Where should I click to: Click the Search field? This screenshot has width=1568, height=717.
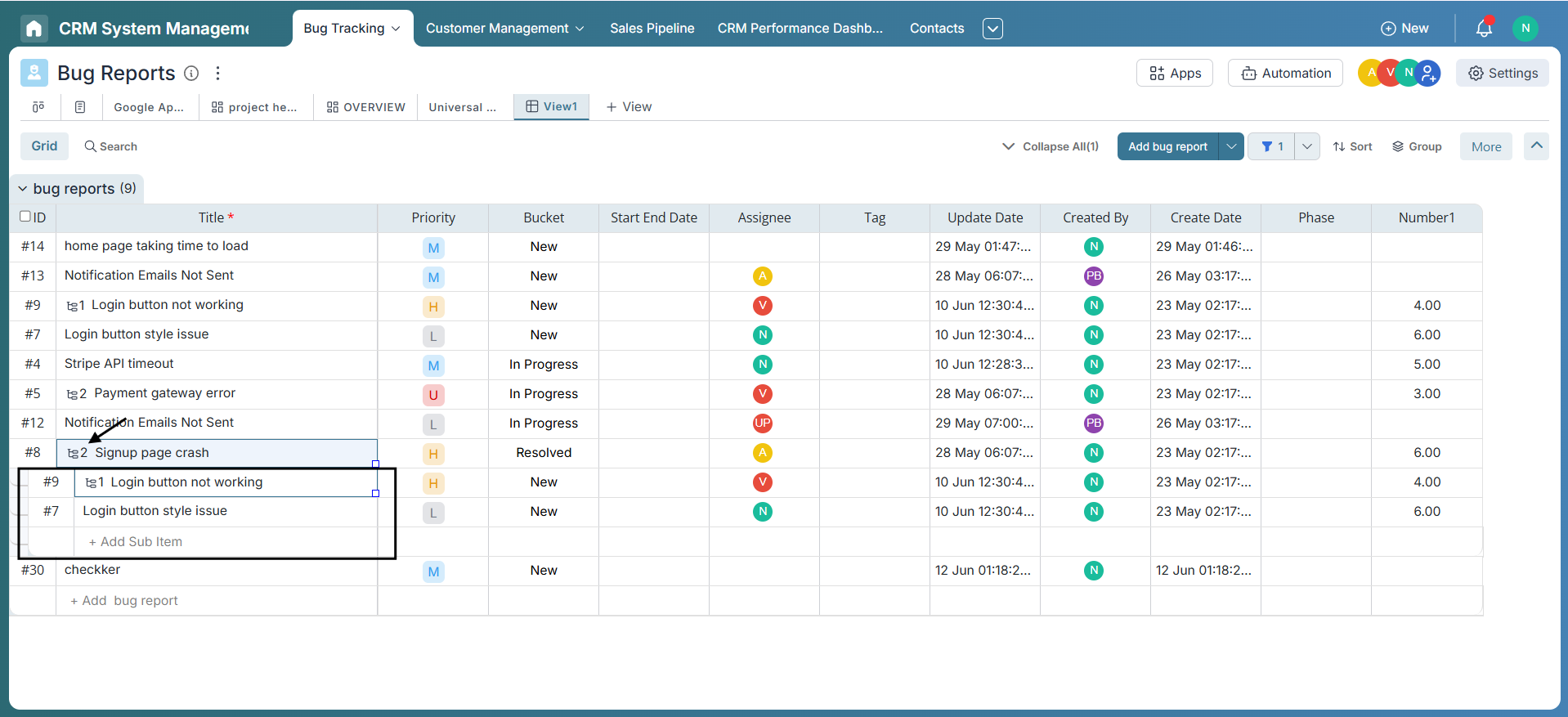[x=111, y=146]
